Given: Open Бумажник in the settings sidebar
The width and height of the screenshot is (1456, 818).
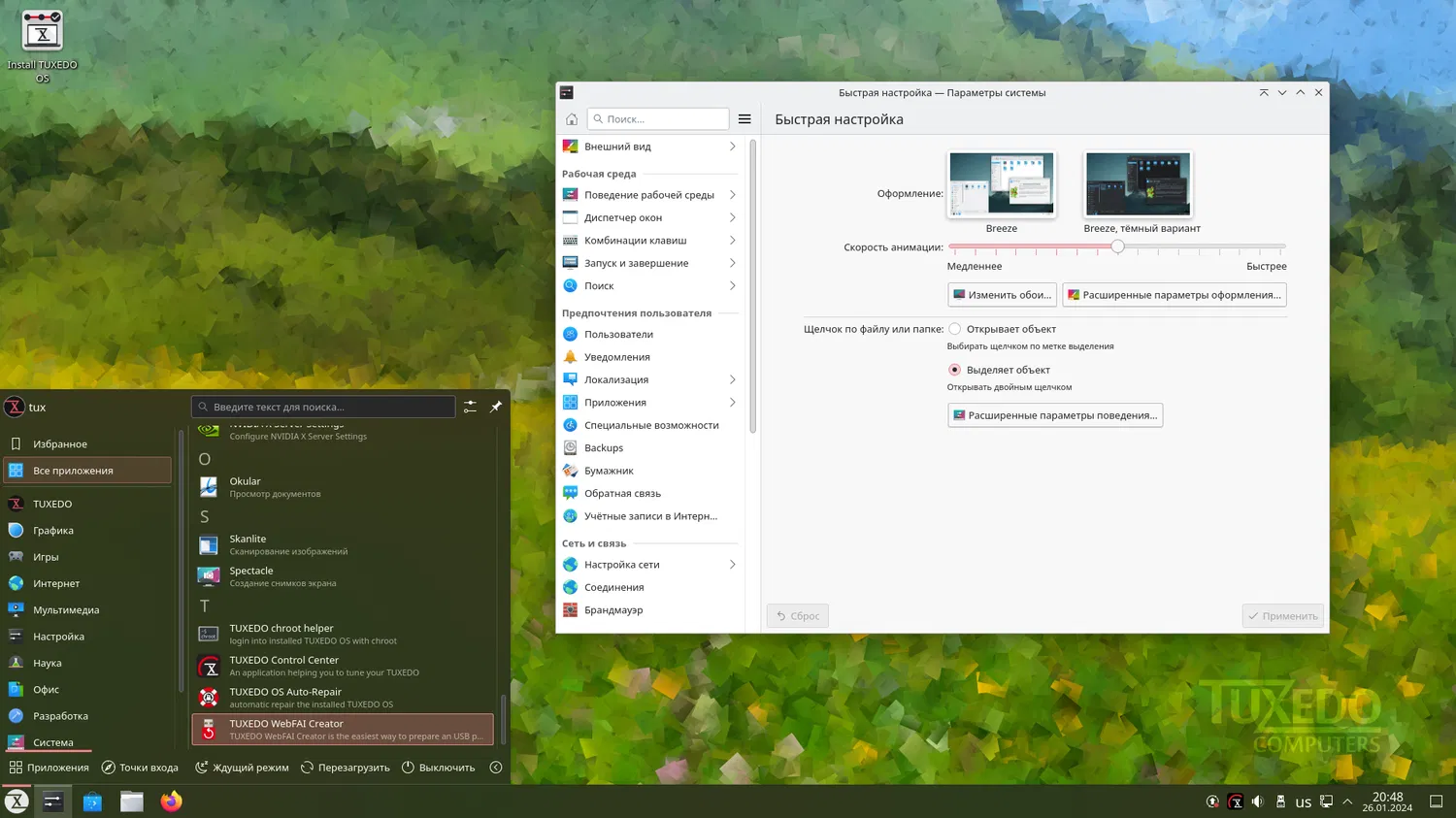Looking at the screenshot, I should pyautogui.click(x=648, y=471).
